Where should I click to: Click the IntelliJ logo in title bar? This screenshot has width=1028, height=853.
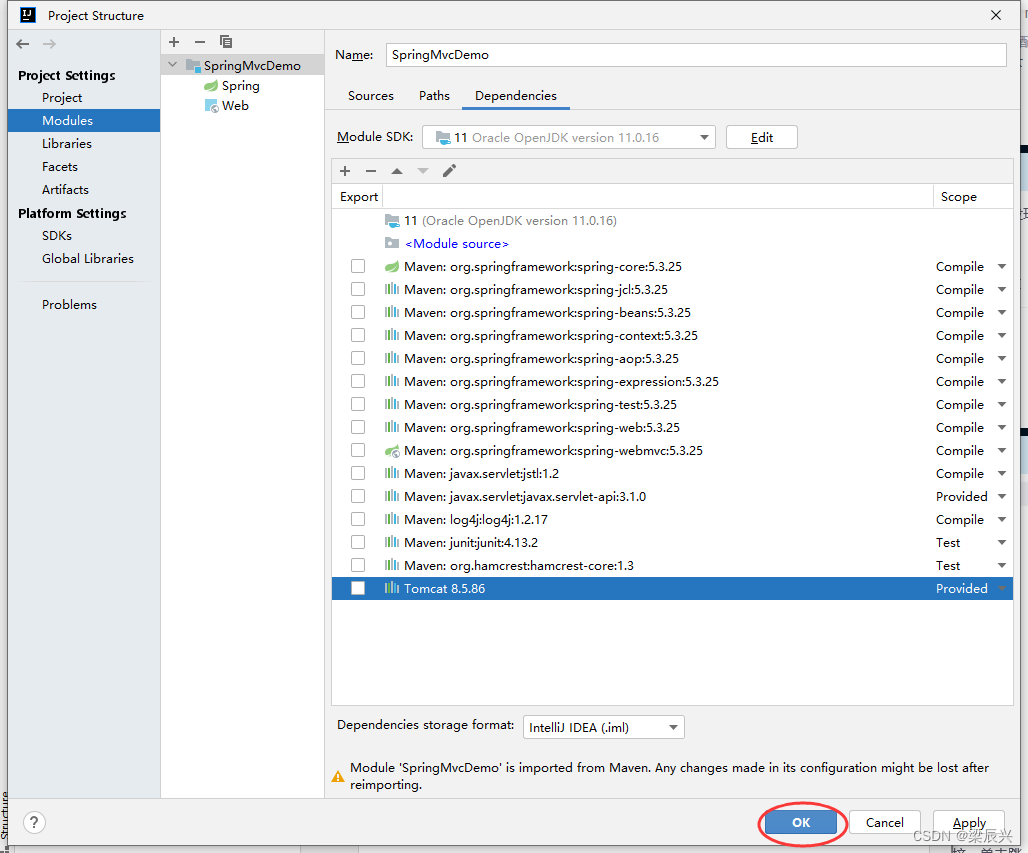(x=28, y=14)
